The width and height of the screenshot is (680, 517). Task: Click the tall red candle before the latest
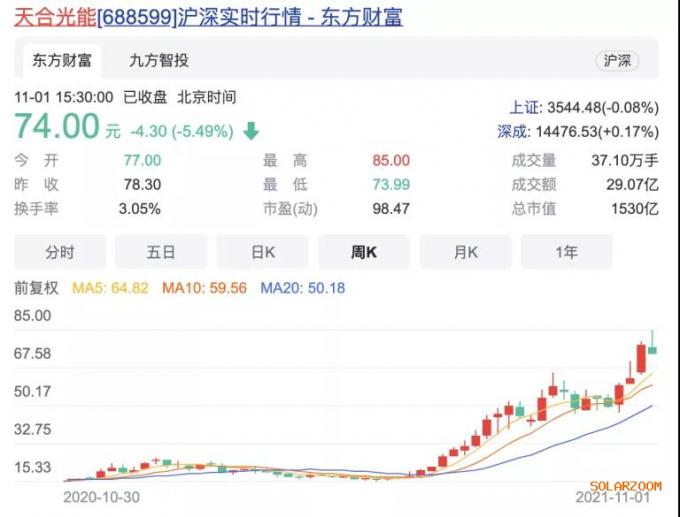[641, 358]
